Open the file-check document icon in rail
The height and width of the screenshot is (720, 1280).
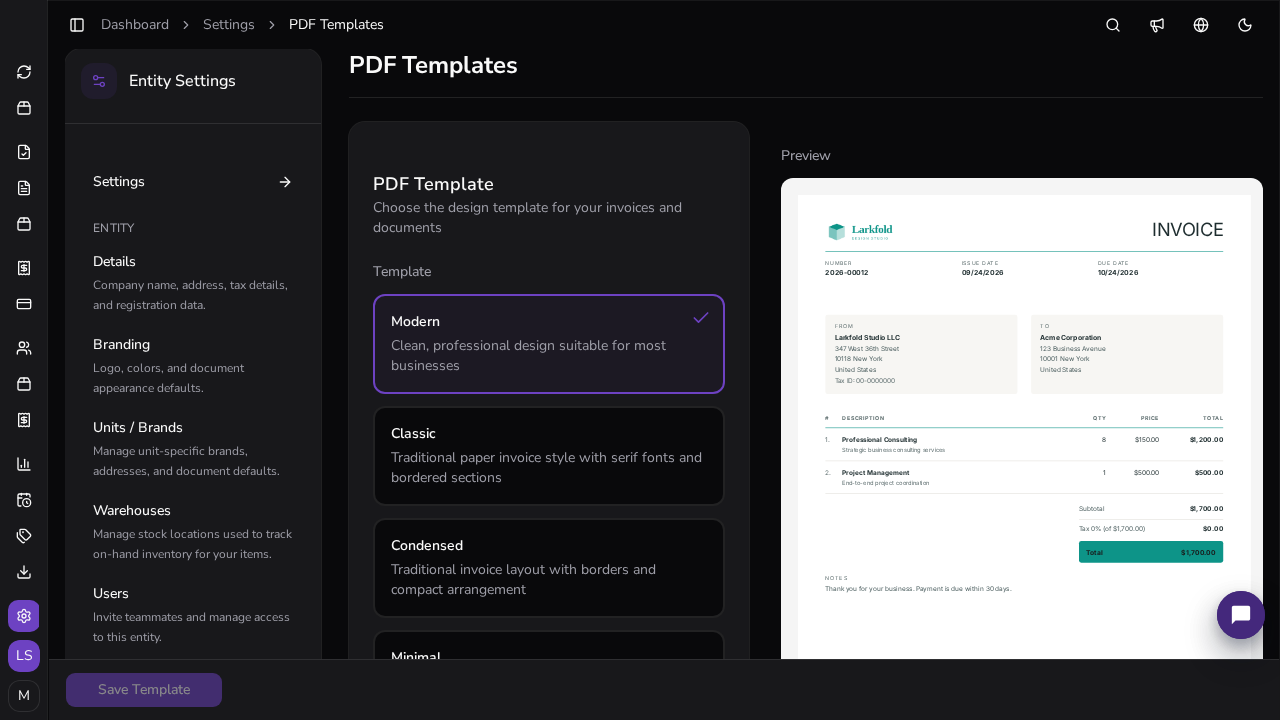click(24, 152)
